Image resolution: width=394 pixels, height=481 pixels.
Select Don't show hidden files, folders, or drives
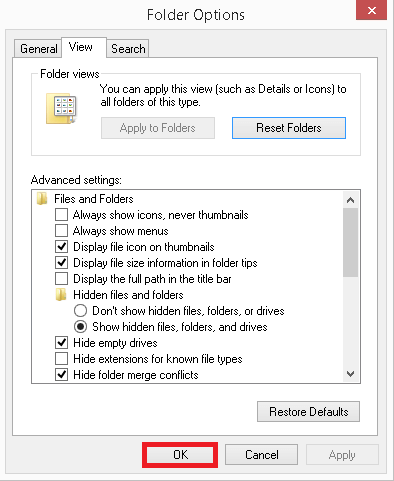80,311
